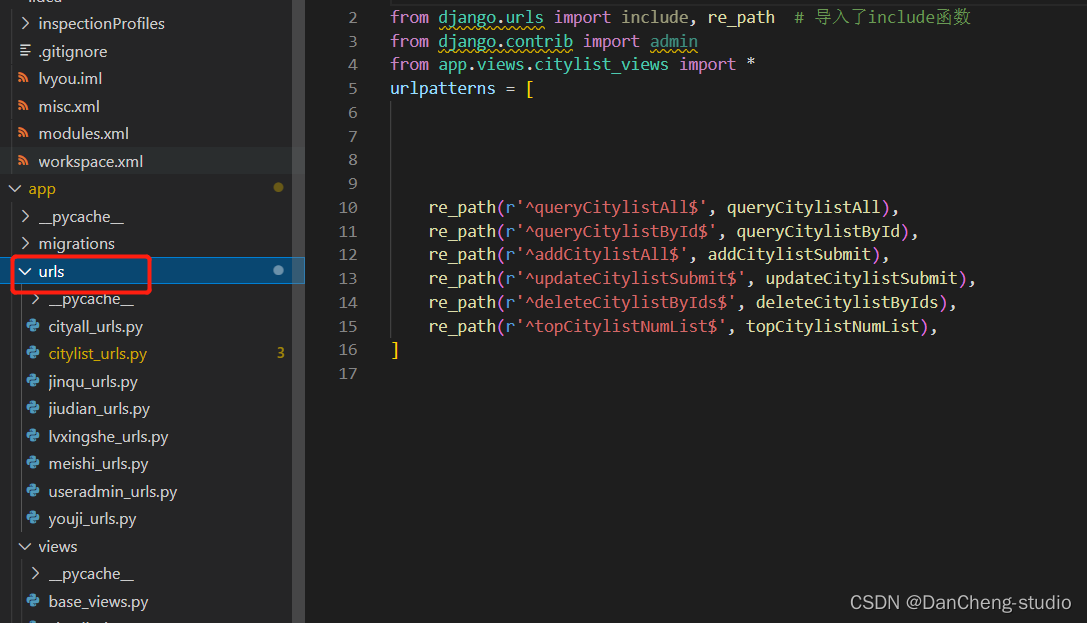The height and width of the screenshot is (623, 1087).
Task: Open meishi_urls.py file
Action: (98, 464)
